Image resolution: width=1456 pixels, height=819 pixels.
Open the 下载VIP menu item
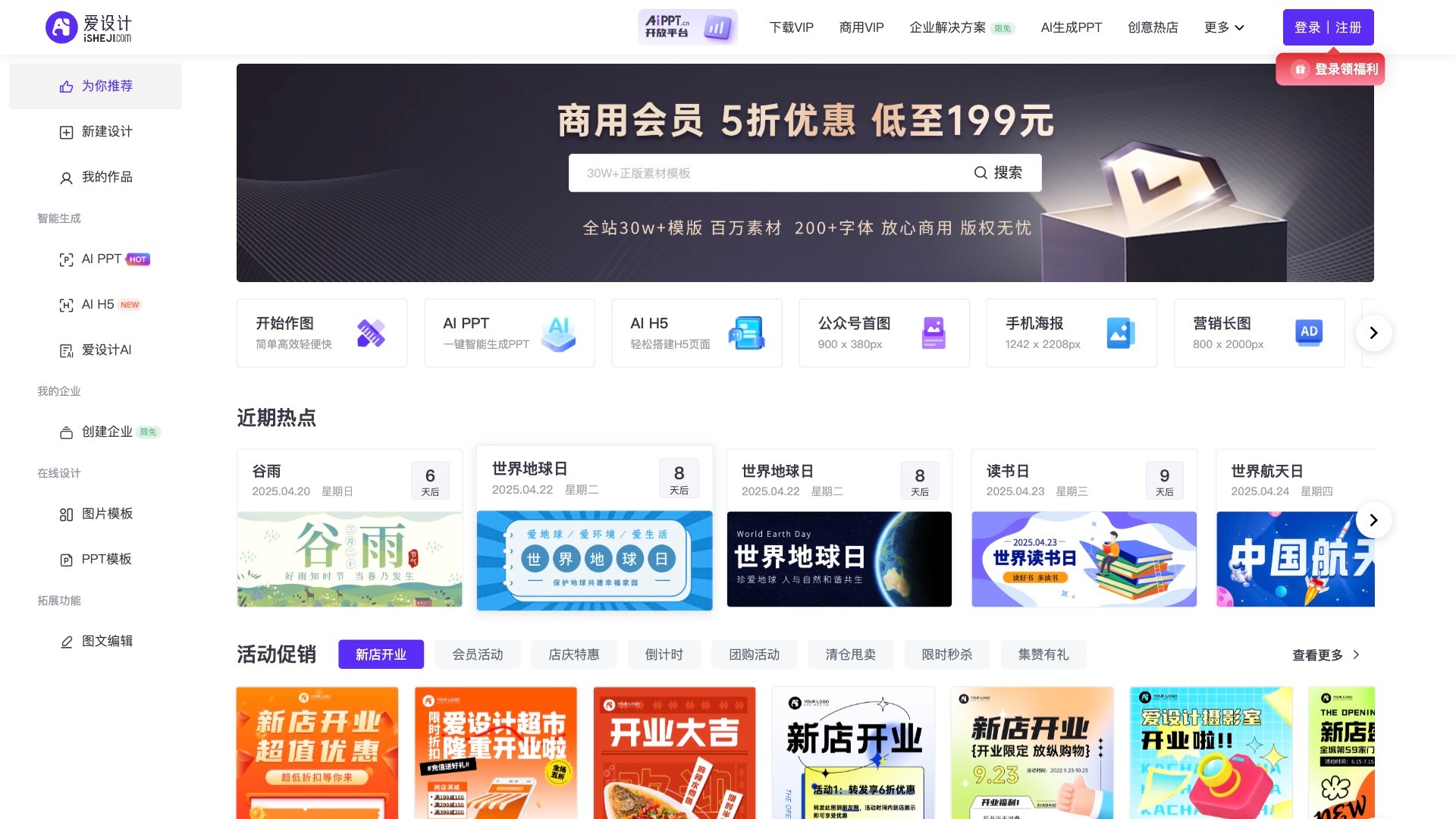[x=791, y=27]
